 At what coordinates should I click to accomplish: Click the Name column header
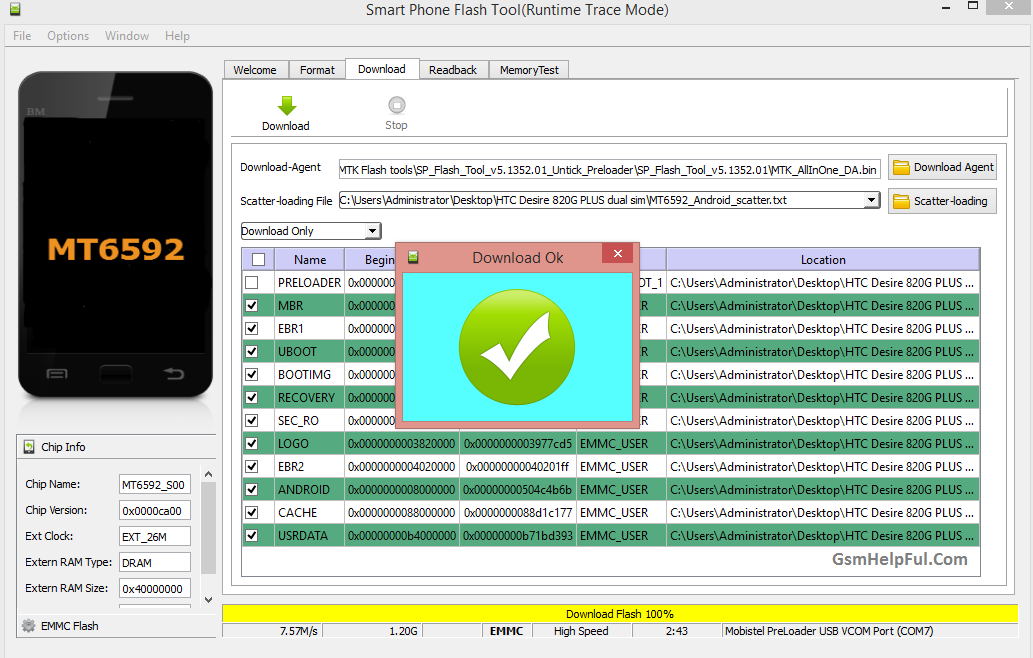tap(310, 260)
